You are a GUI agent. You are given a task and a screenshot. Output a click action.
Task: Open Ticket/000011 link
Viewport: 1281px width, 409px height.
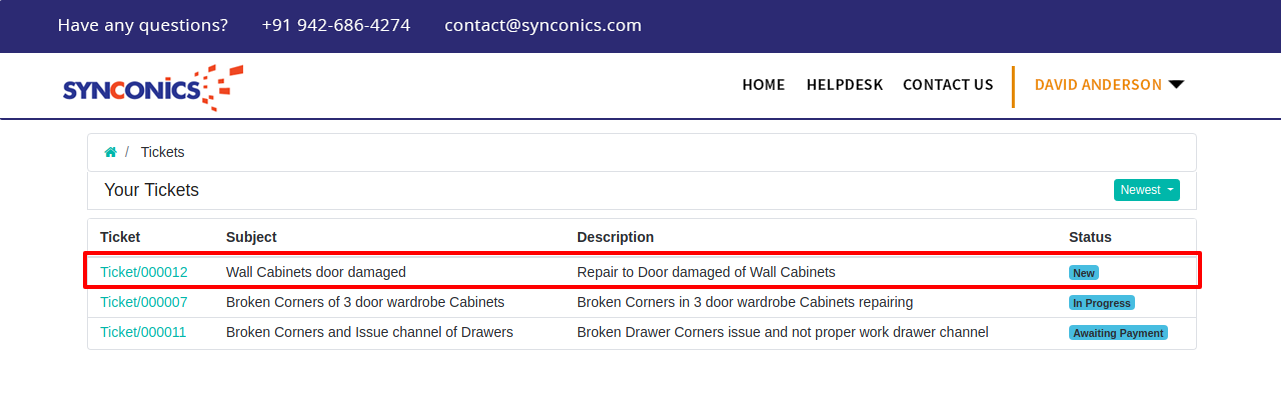[x=143, y=332]
